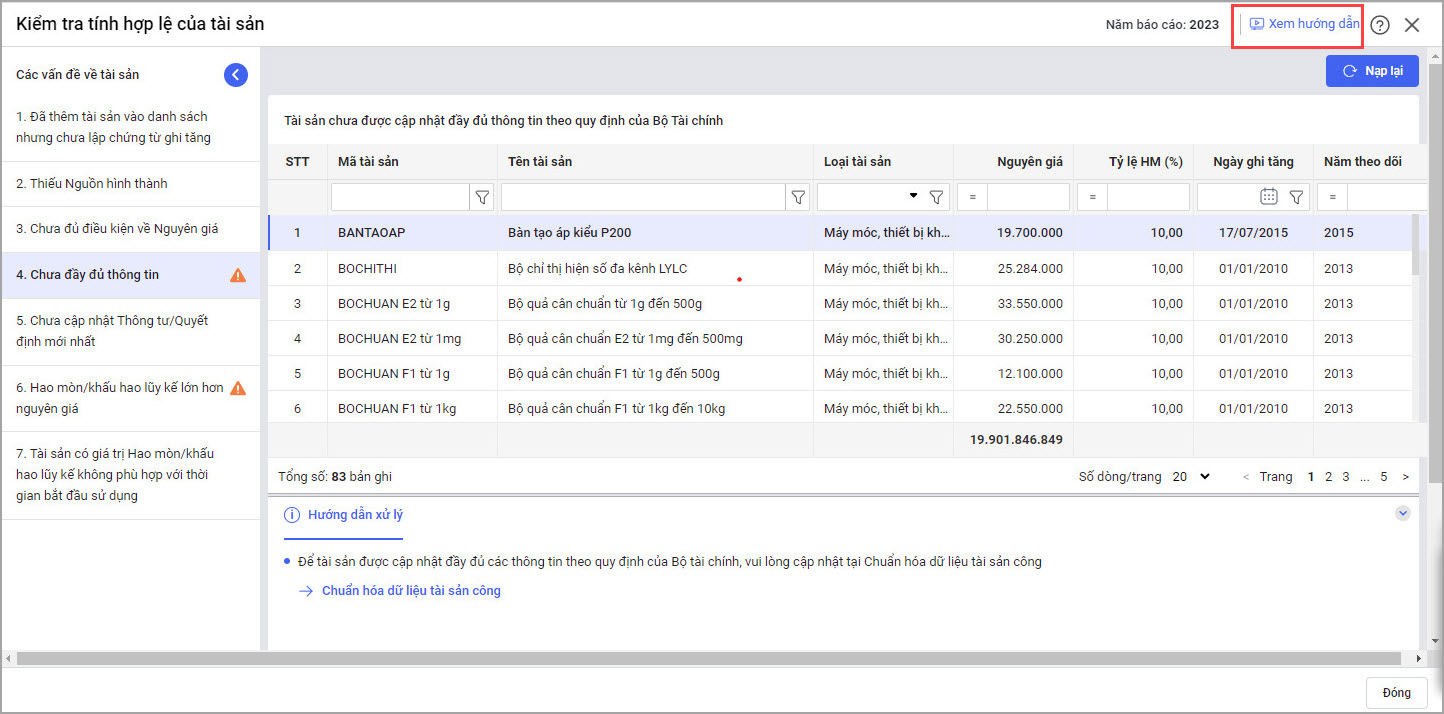Click the Đóng button

[1396, 693]
